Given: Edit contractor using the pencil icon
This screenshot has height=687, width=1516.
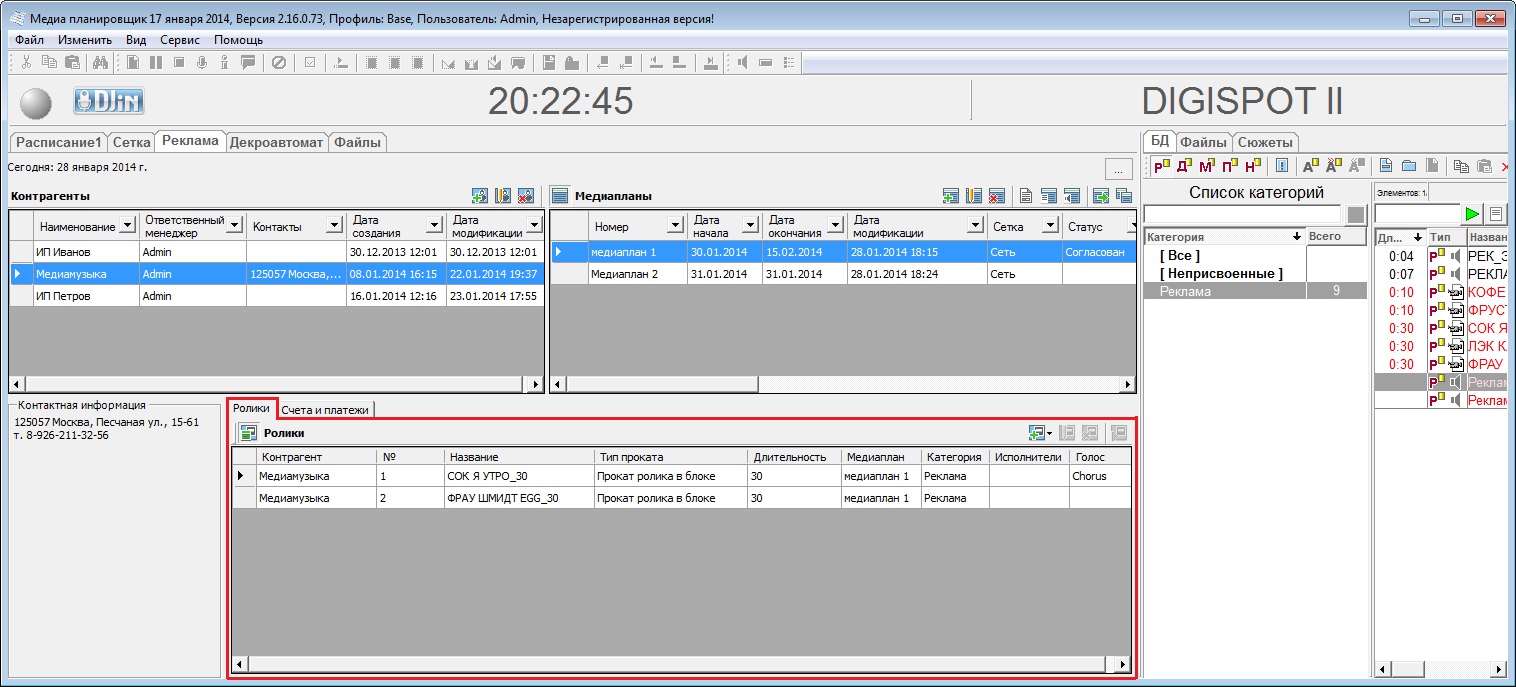Looking at the screenshot, I should (503, 196).
